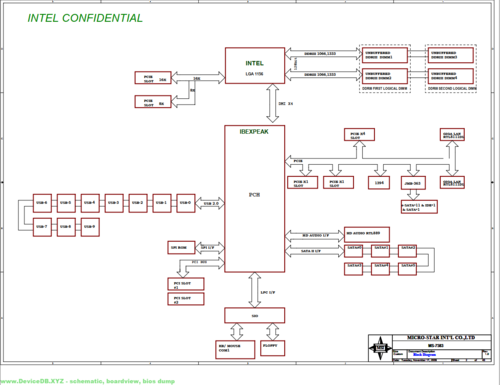
Task: Click the INTEL LGA 1156 CPU block
Action: (x=255, y=66)
